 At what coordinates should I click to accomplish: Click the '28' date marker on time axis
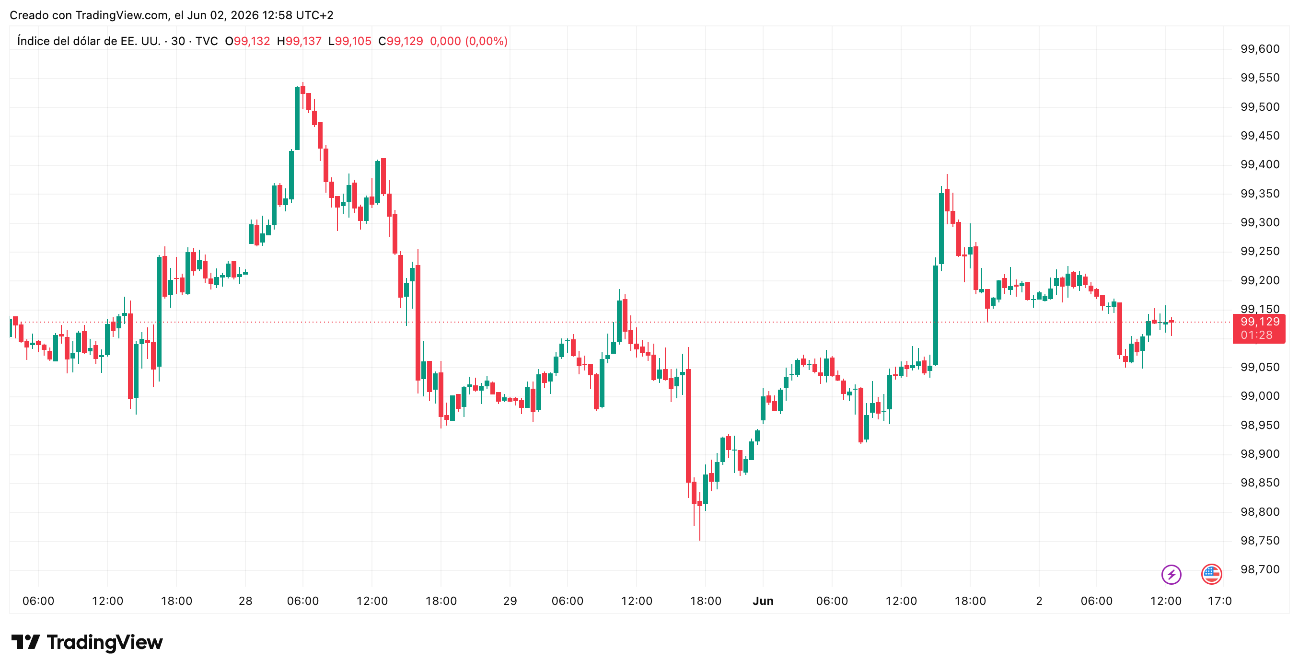point(246,601)
